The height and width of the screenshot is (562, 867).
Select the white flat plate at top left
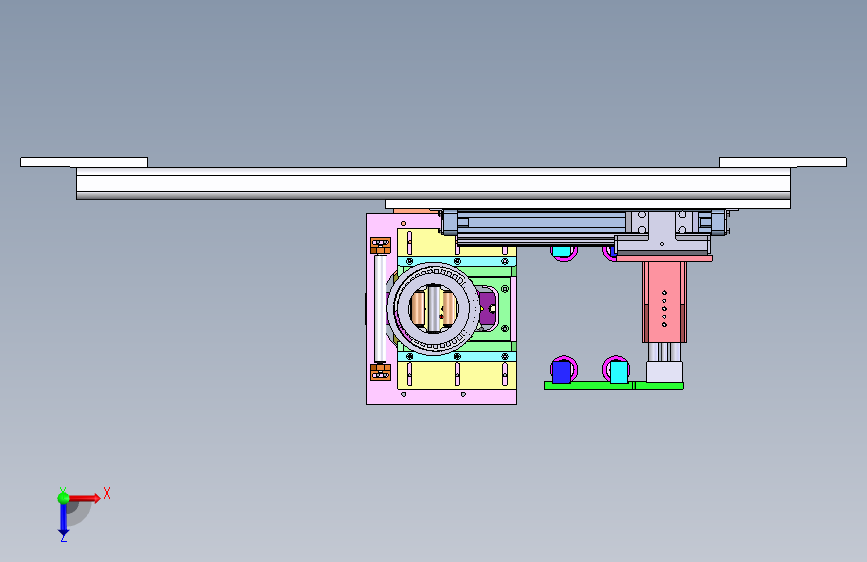(84, 162)
